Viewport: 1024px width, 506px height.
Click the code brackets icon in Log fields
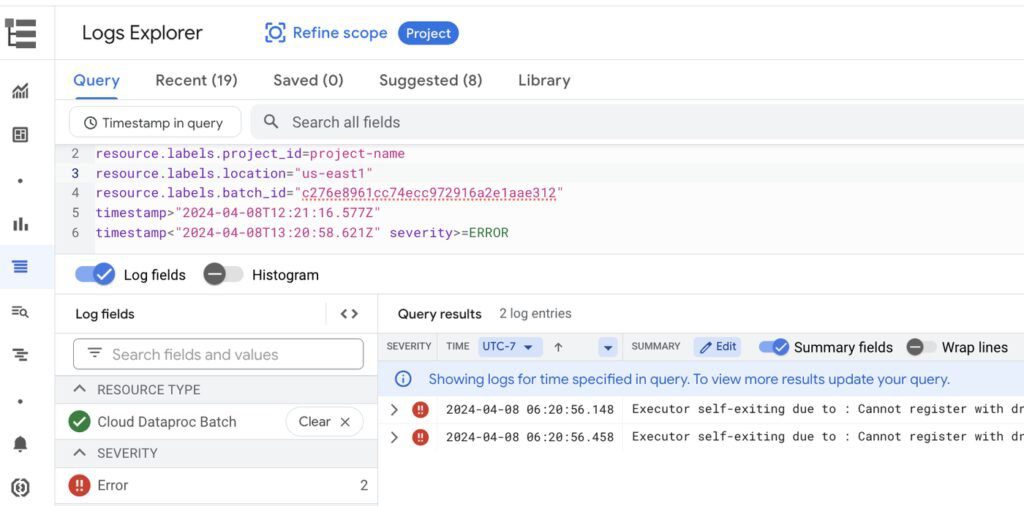349,314
